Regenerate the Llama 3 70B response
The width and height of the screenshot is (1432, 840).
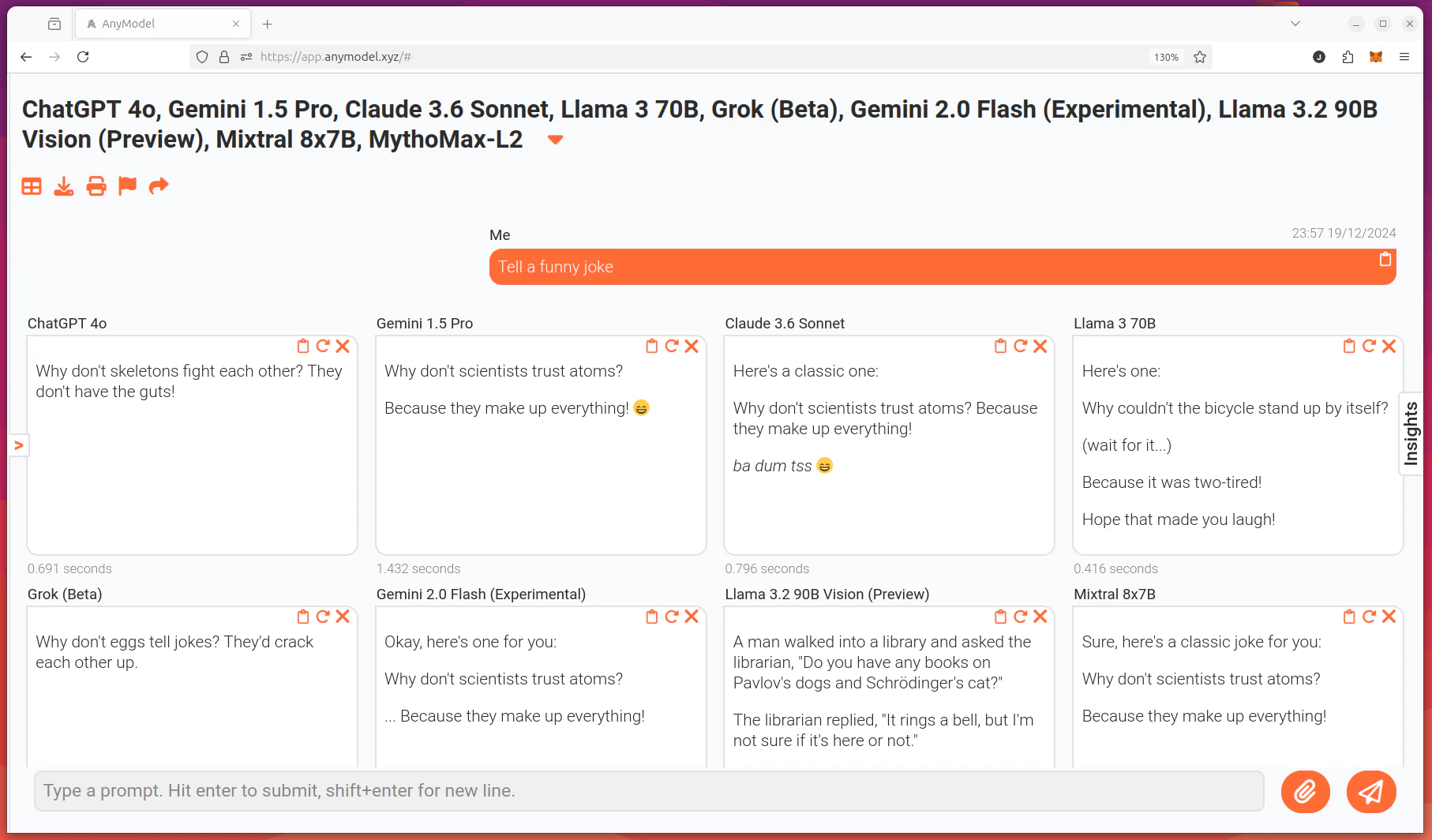click(1370, 347)
